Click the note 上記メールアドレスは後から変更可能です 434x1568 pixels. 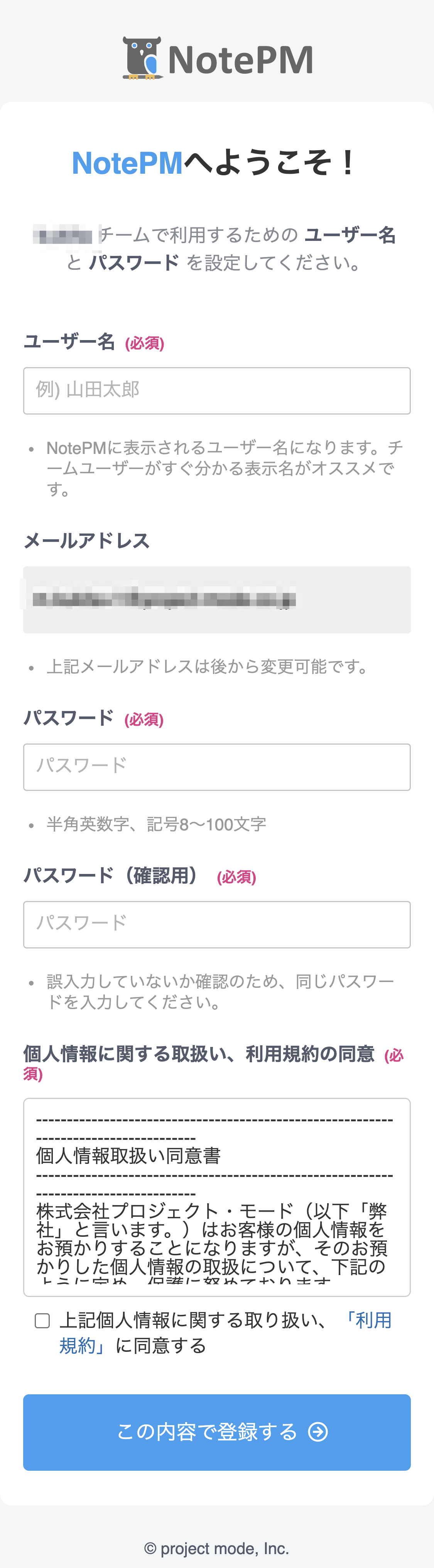(207, 667)
